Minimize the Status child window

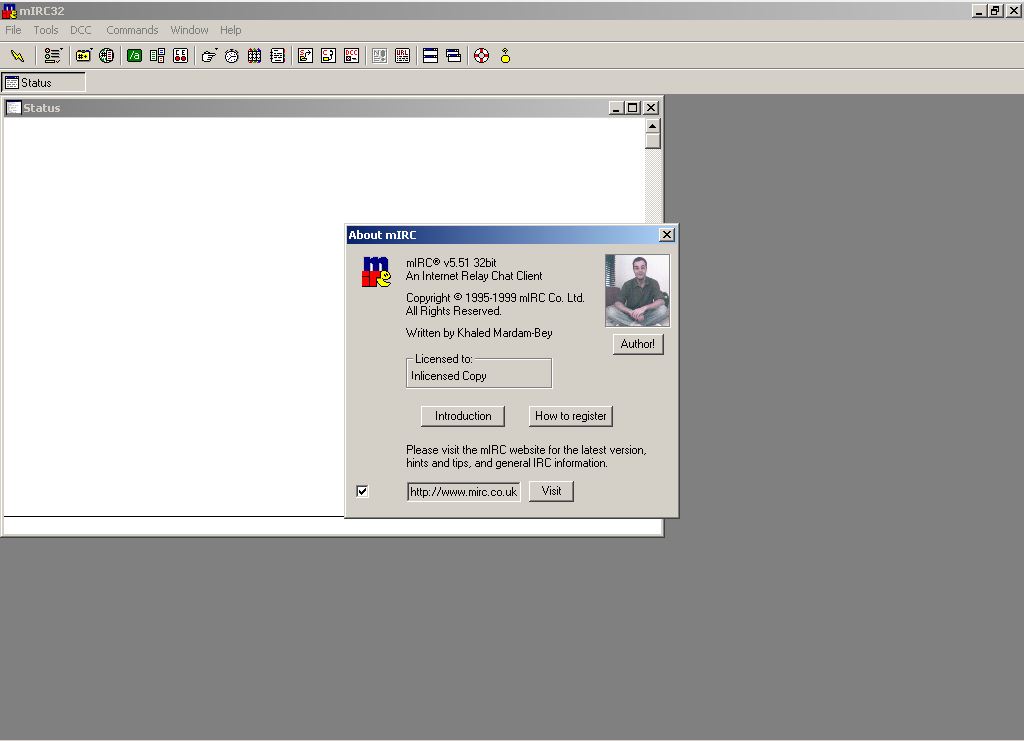point(616,108)
